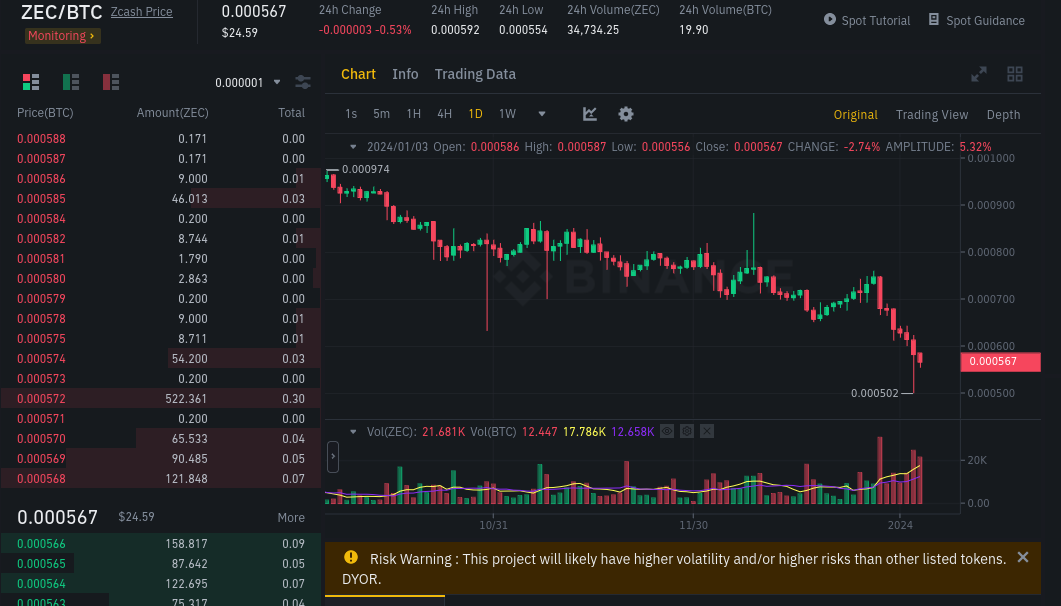
Task: Open the technical indicators icon
Action: coord(590,114)
